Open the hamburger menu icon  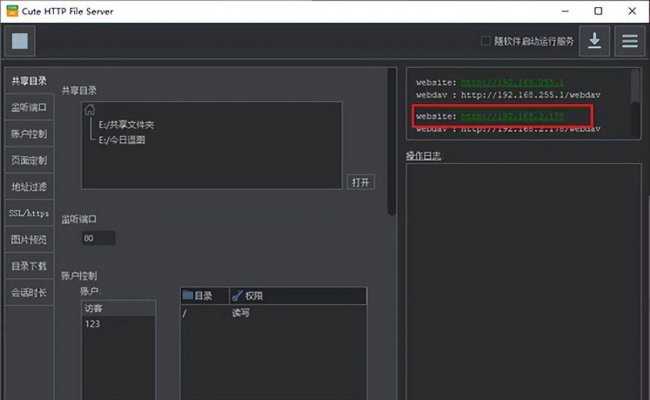630,41
